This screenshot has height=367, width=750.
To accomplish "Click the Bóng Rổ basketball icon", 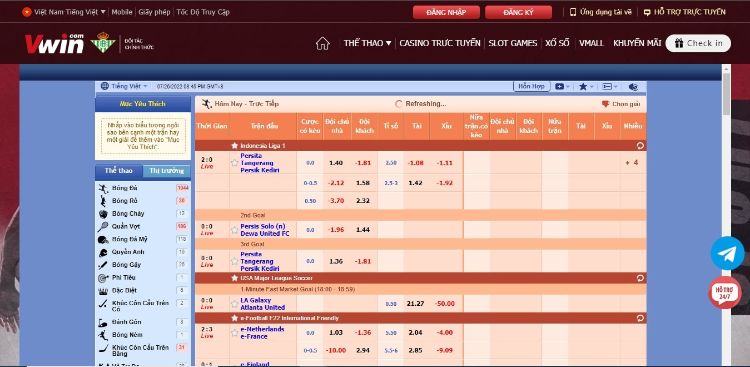I will [x=103, y=201].
